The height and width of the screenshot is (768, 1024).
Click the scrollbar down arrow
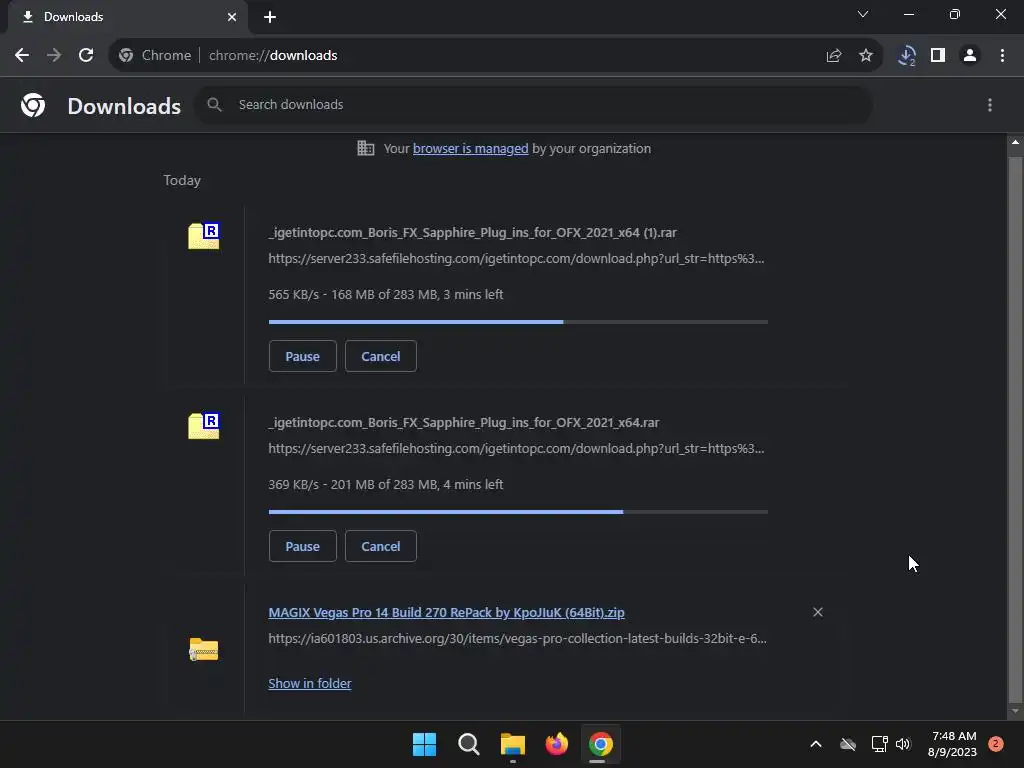pyautogui.click(x=1015, y=712)
